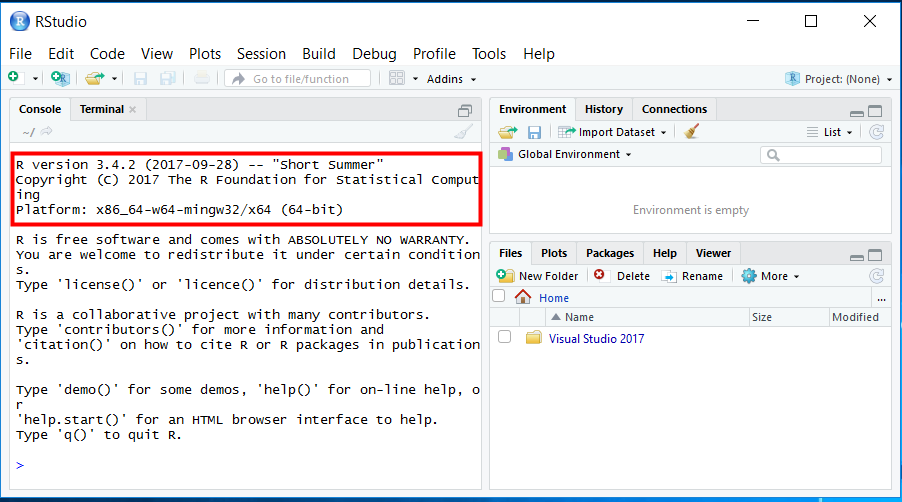Open the File menu
The width and height of the screenshot is (902, 502).
[x=21, y=53]
